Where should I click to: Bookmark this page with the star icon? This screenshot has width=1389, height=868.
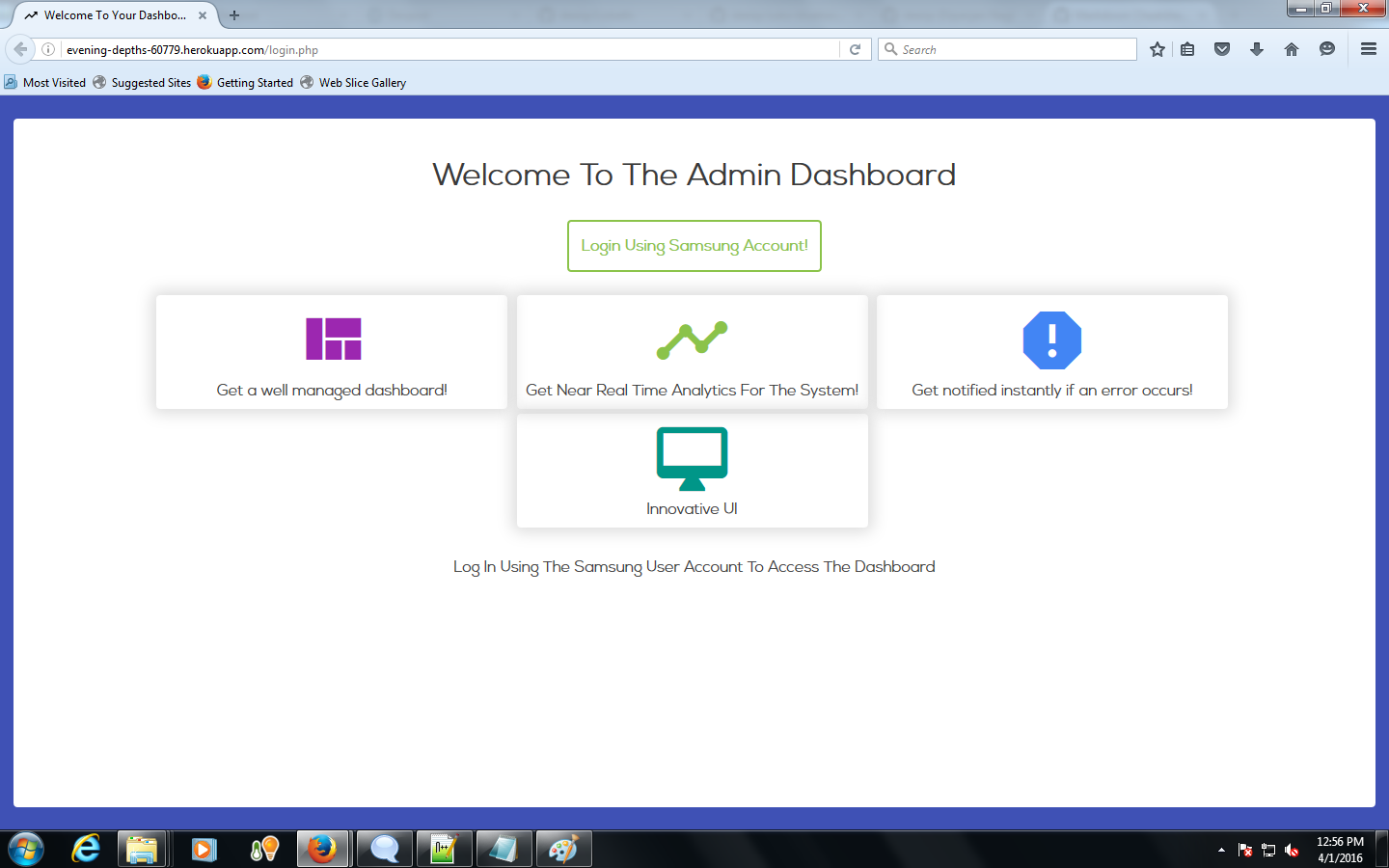(x=1157, y=49)
